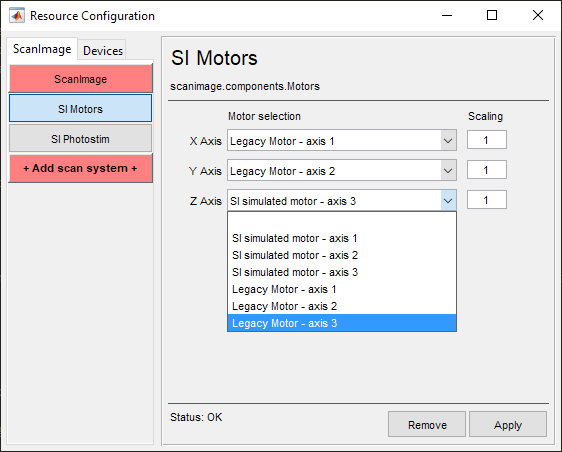Click the MATLAB icon in title bar
This screenshot has width=562, height=452.
coord(17,15)
